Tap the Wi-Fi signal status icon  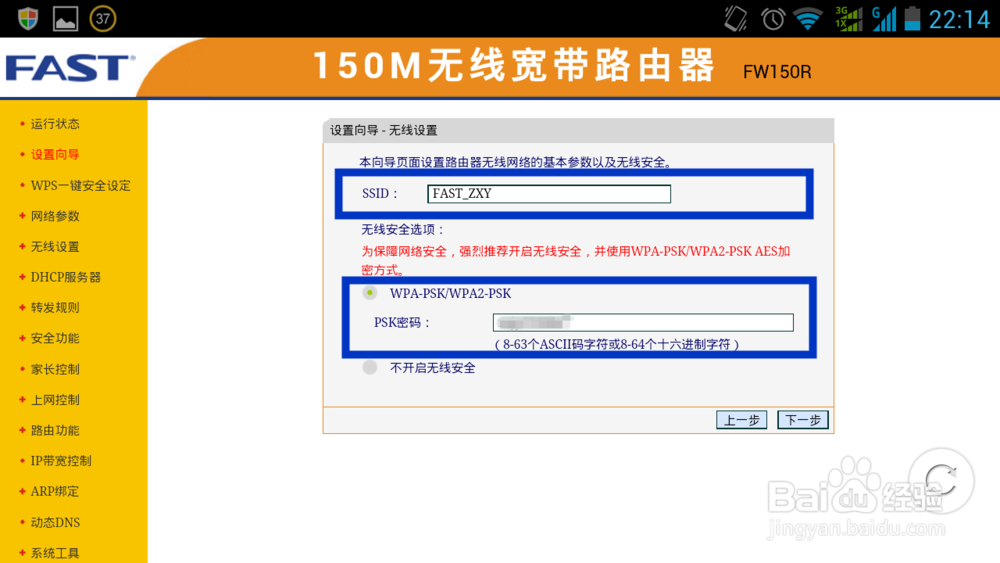click(x=807, y=18)
